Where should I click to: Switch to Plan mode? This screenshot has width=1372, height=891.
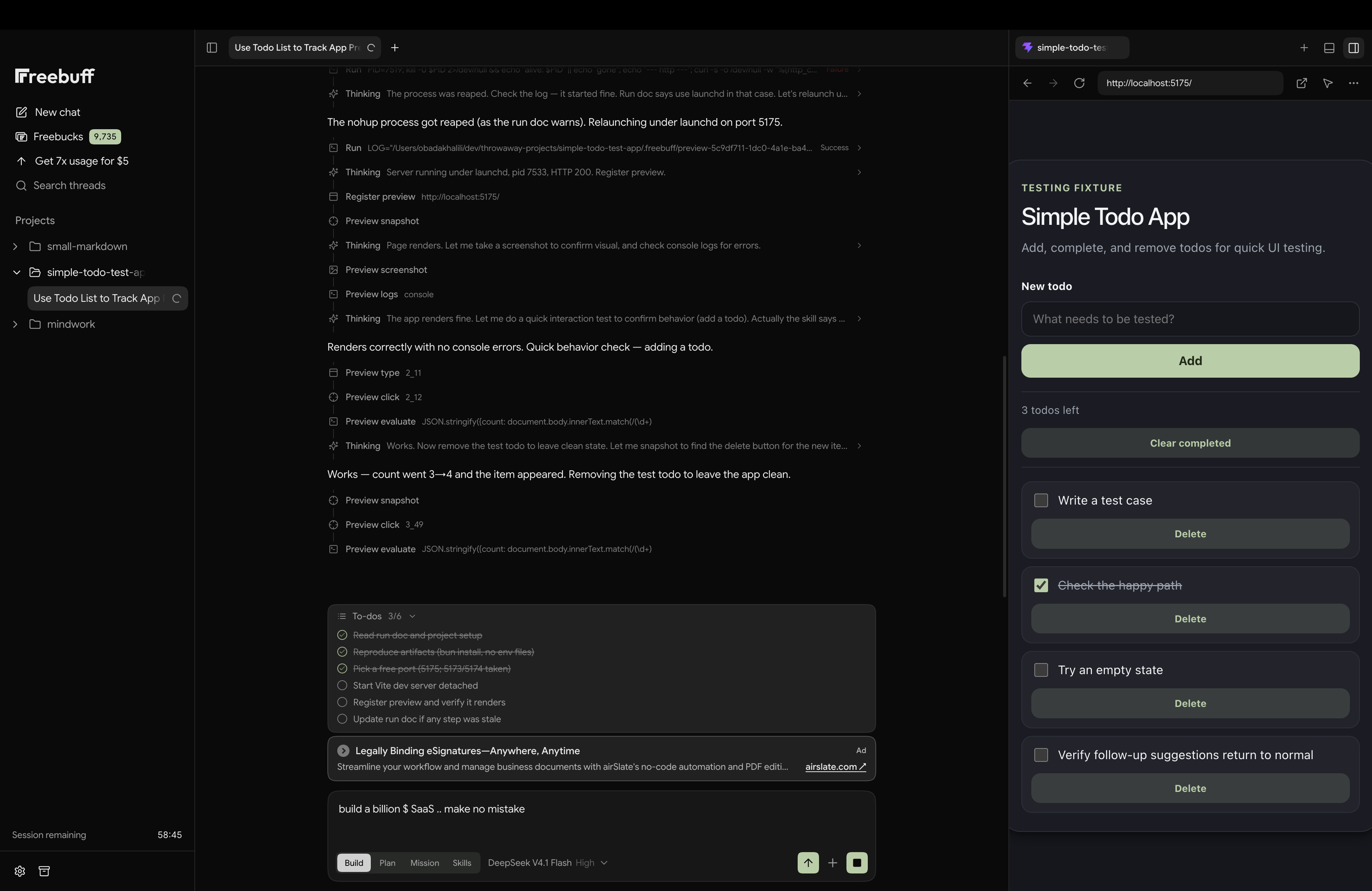[x=387, y=863]
